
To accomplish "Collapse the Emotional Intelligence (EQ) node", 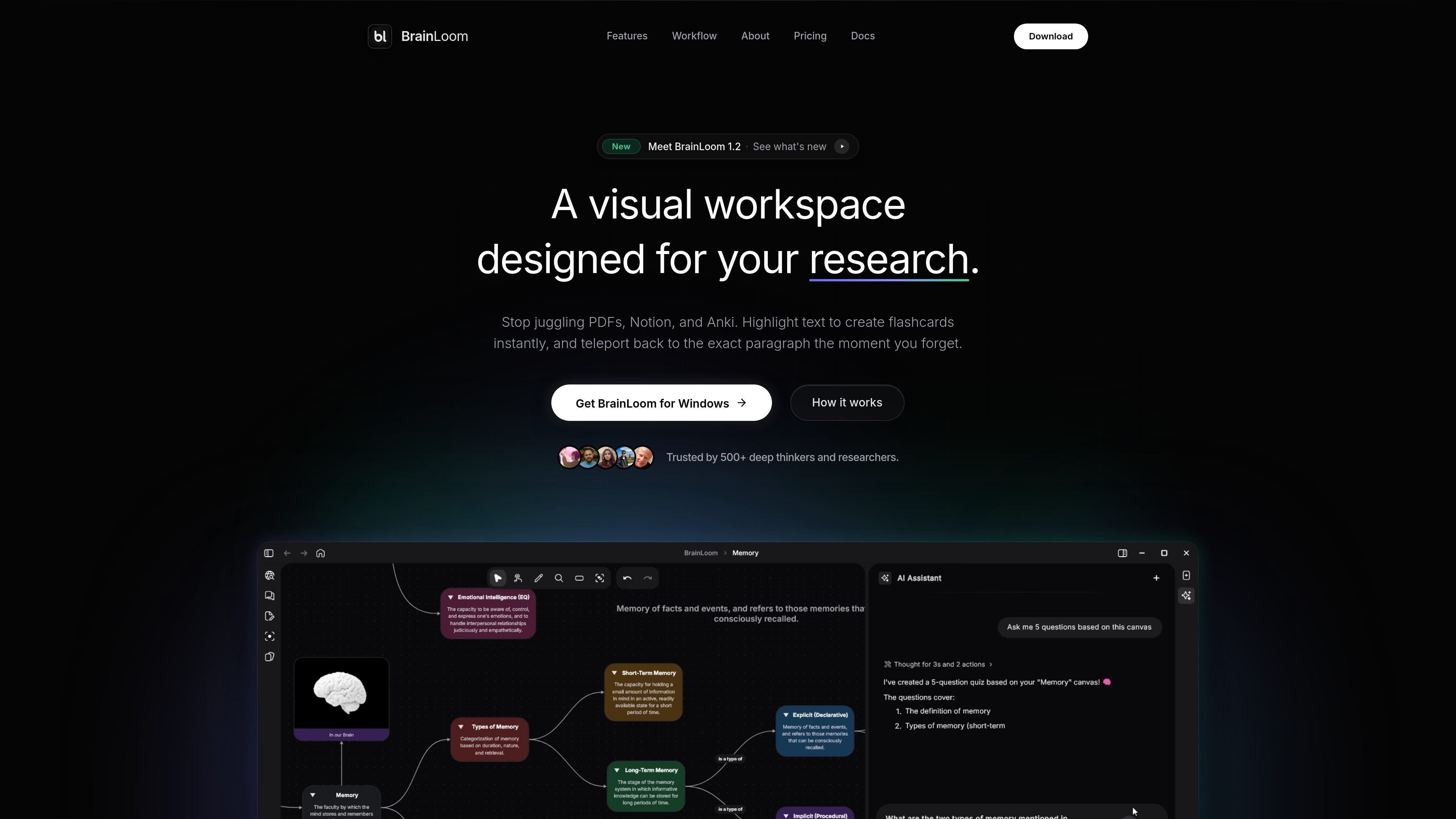I will pos(450,598).
